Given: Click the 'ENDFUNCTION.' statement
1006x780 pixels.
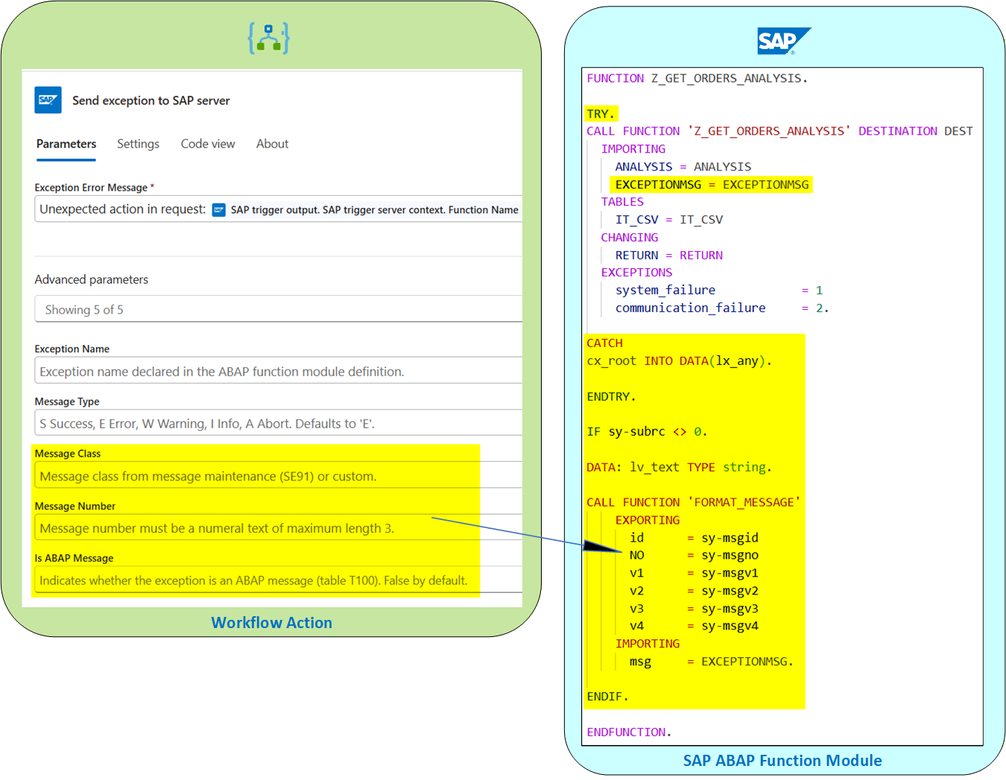Looking at the screenshot, I should [x=629, y=732].
